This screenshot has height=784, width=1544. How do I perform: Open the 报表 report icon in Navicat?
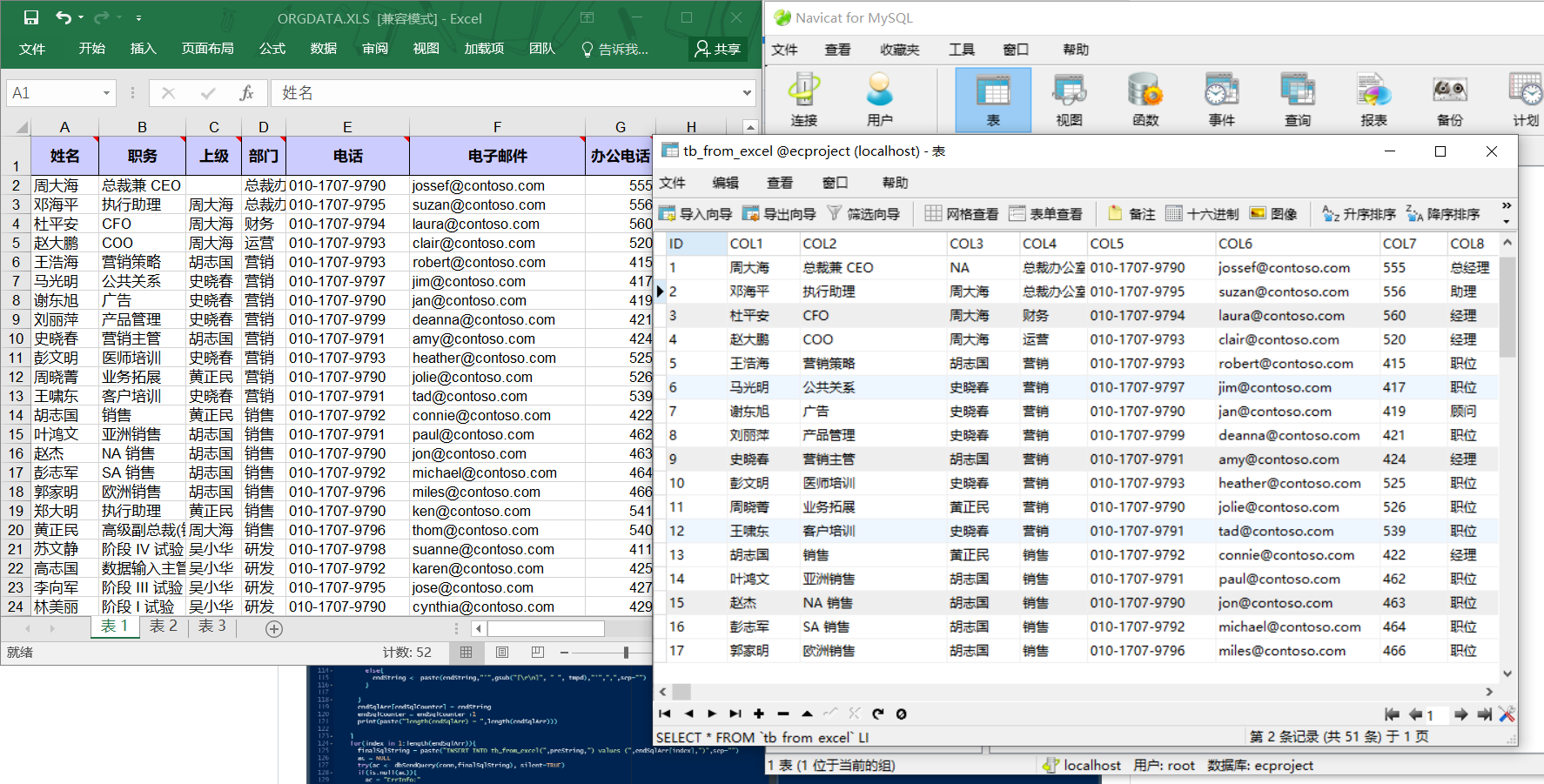click(x=1373, y=99)
